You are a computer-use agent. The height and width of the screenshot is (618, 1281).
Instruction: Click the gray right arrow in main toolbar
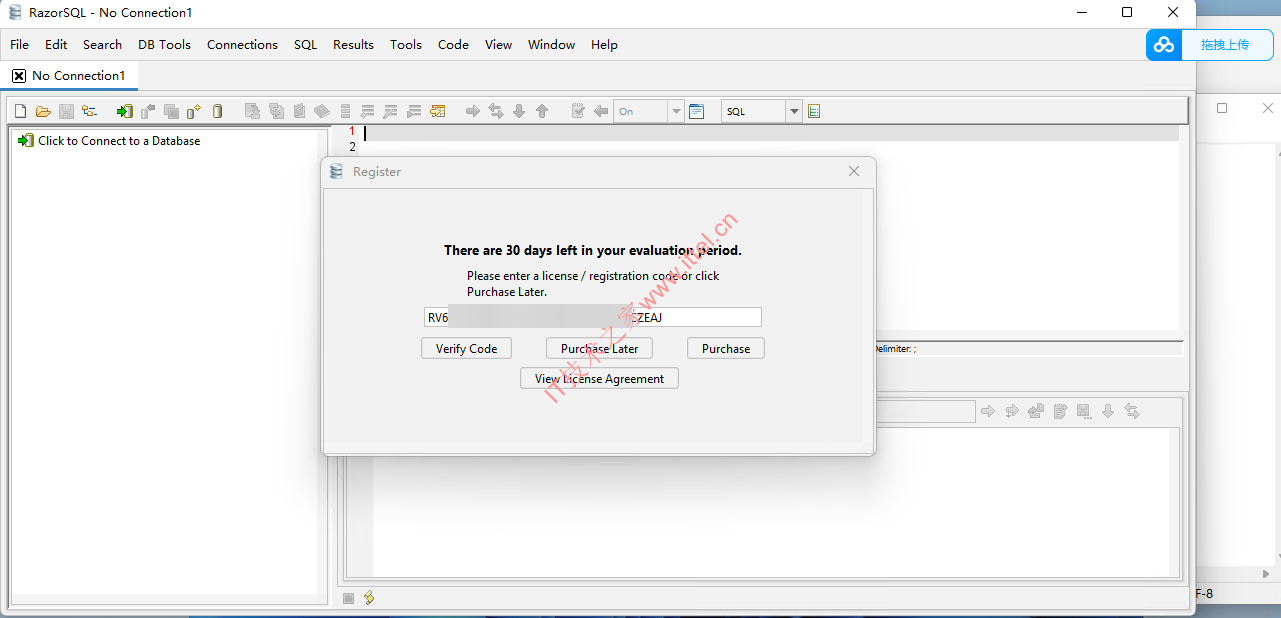[473, 111]
